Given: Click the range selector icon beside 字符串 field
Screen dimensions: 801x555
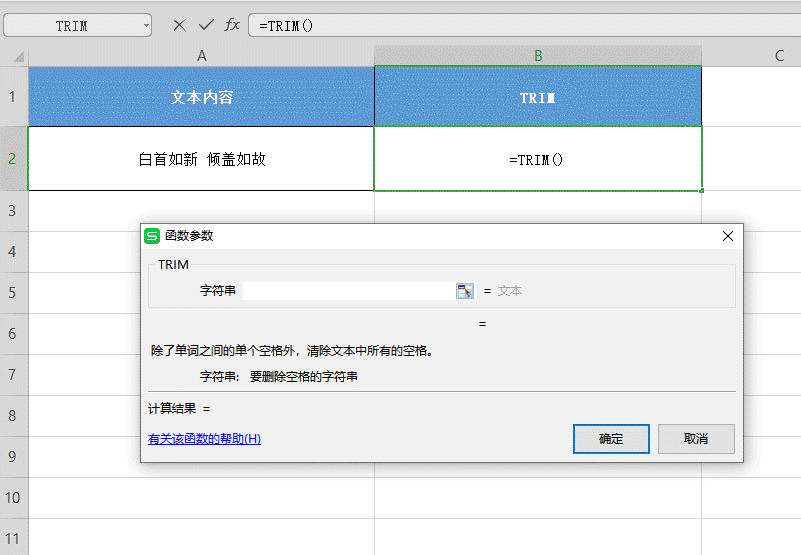Looking at the screenshot, I should (x=464, y=291).
